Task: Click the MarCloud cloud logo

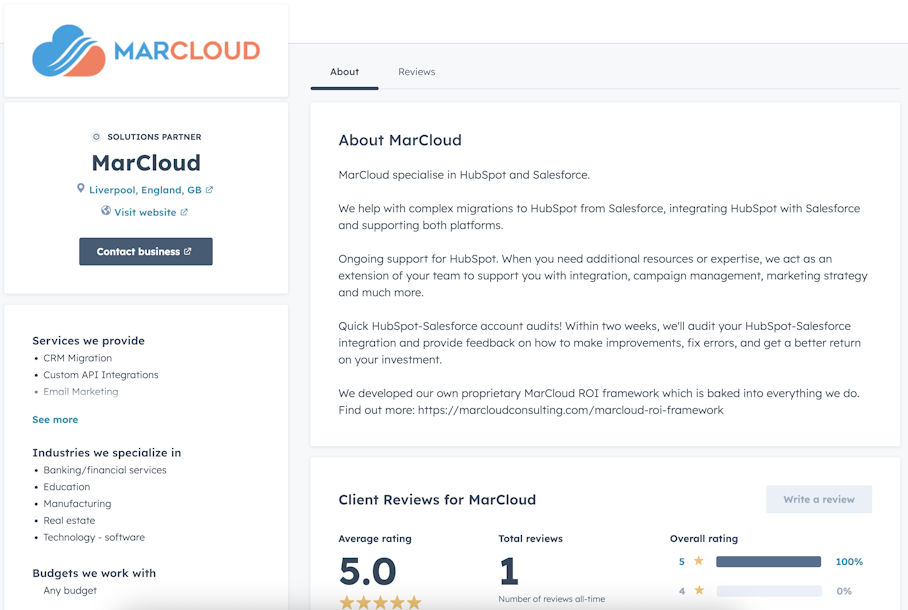Action: pyautogui.click(x=68, y=50)
